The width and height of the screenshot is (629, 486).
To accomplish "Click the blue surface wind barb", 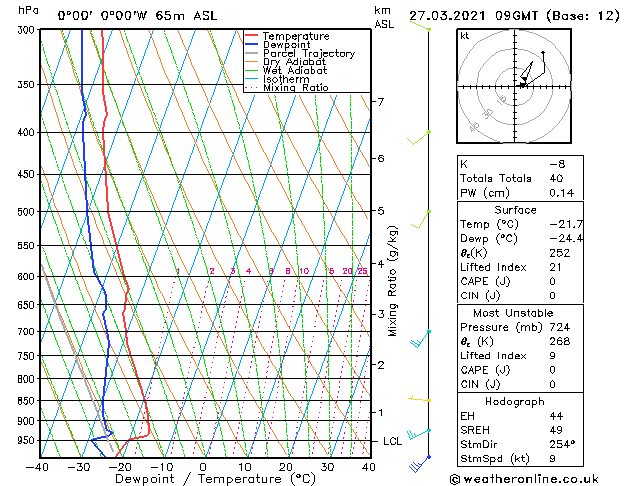I will [x=420, y=464].
